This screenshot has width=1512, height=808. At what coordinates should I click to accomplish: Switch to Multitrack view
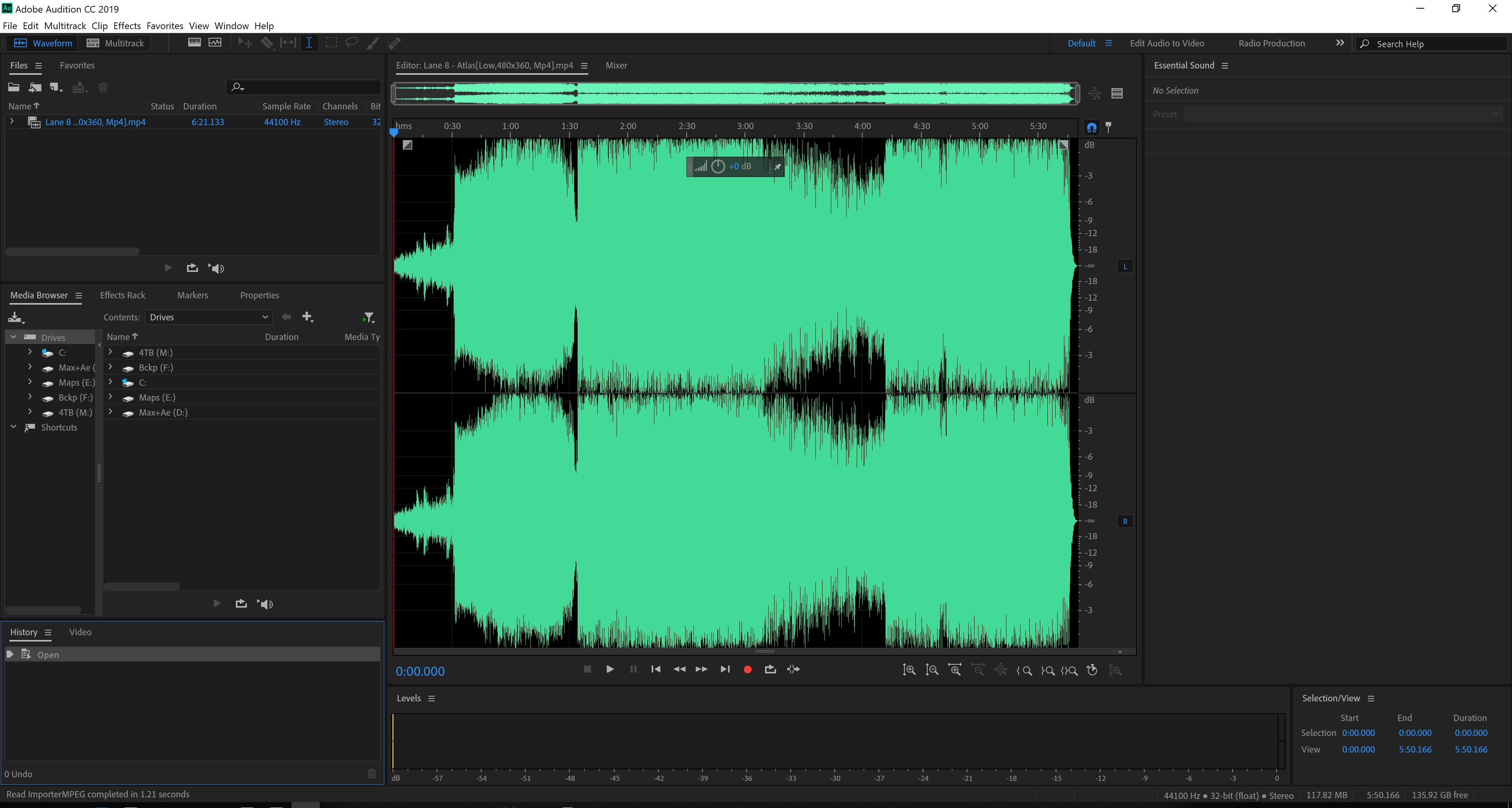(x=116, y=43)
